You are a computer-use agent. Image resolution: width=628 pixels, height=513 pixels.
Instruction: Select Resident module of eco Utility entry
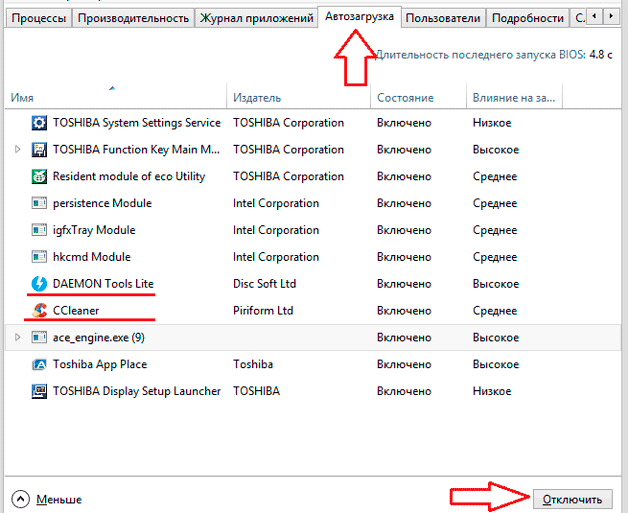pos(129,176)
